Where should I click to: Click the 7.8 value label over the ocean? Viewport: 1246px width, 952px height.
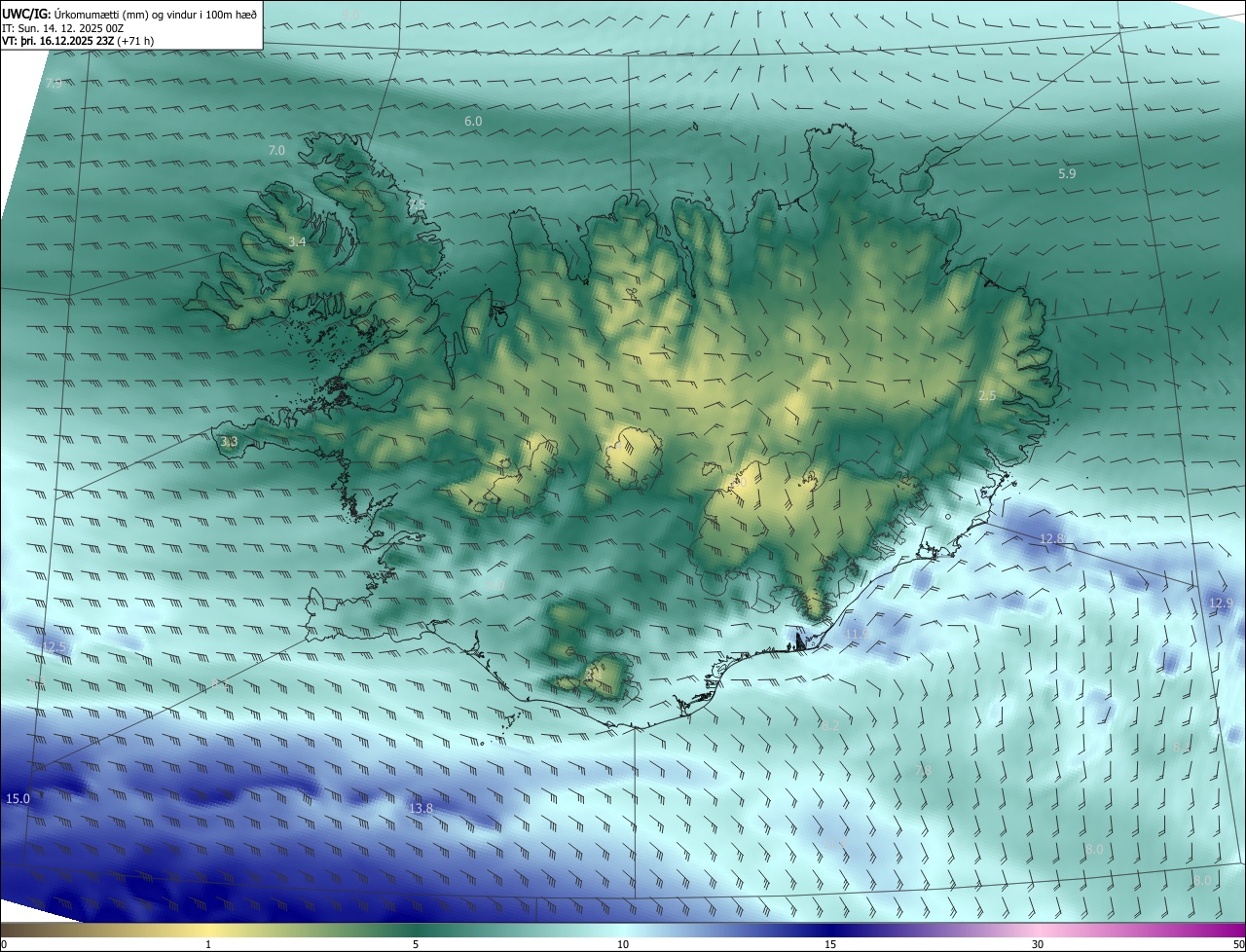[923, 771]
